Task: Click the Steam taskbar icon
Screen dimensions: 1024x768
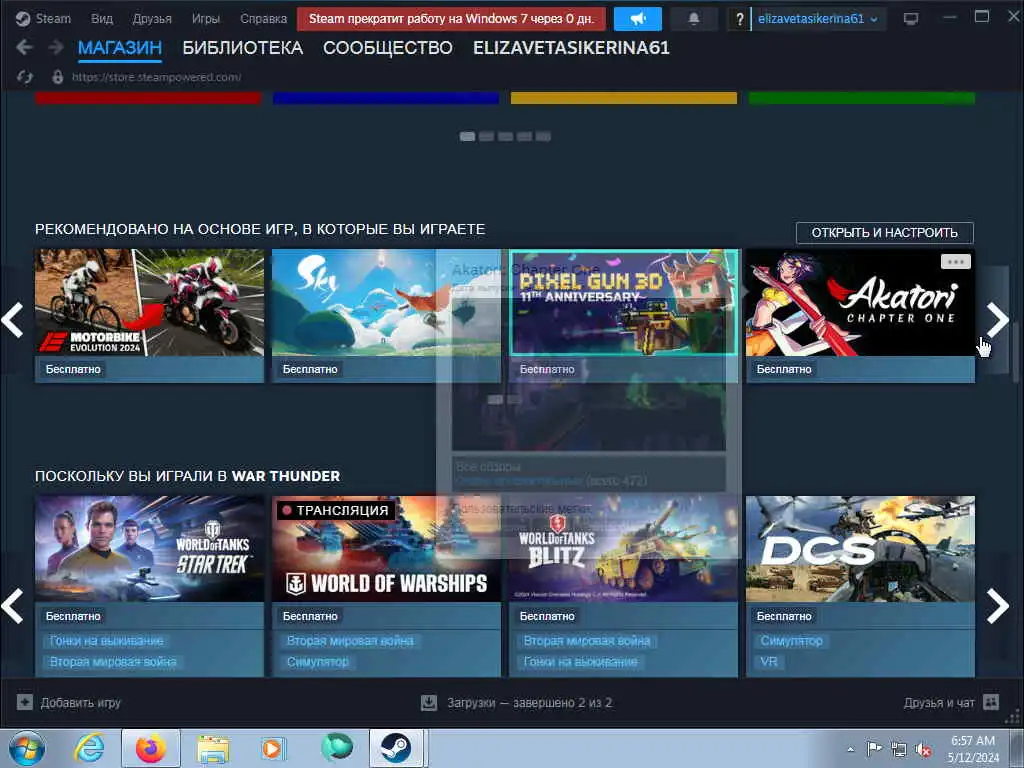Action: click(396, 748)
